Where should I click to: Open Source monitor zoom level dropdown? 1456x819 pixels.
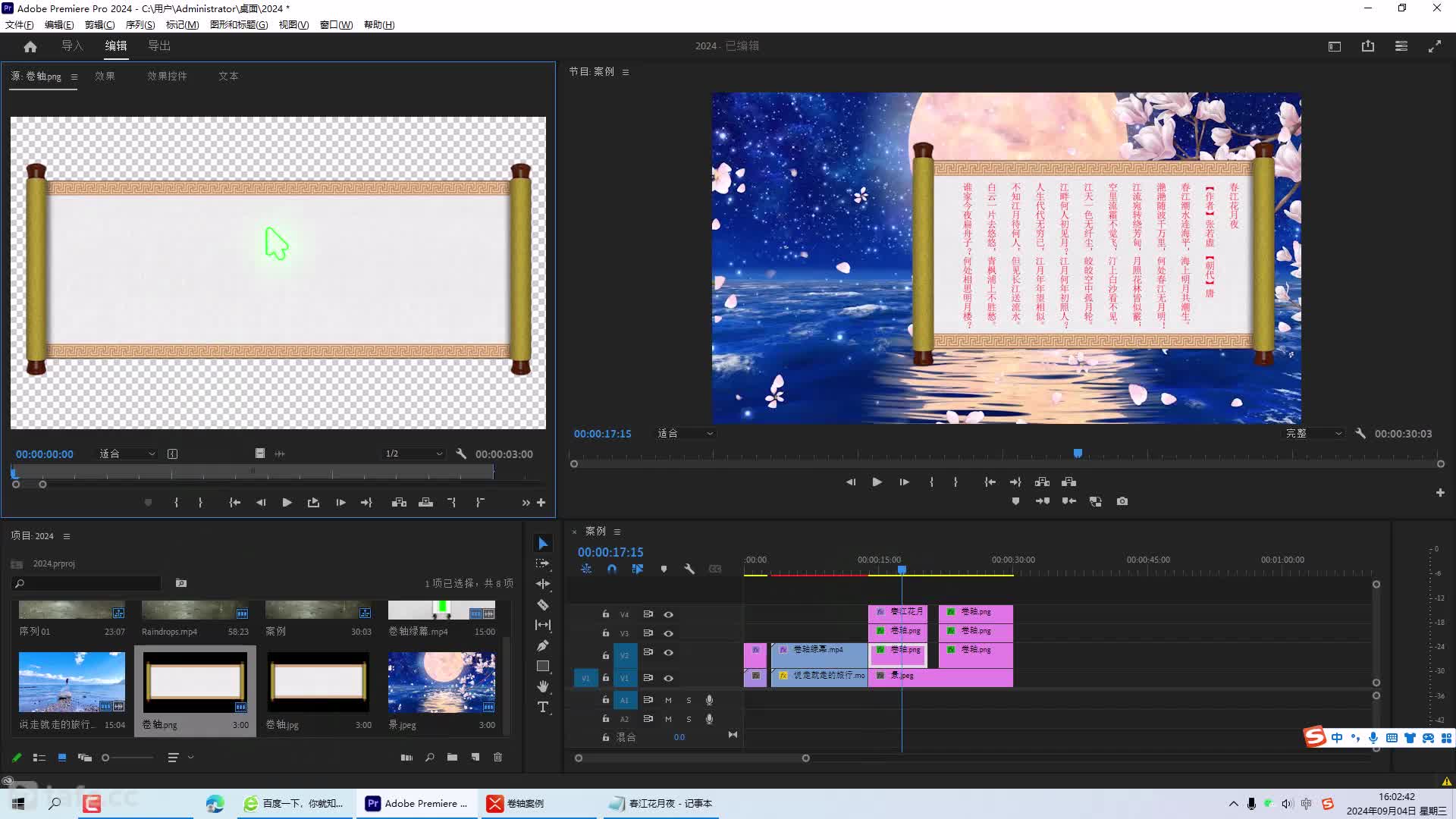[x=127, y=454]
